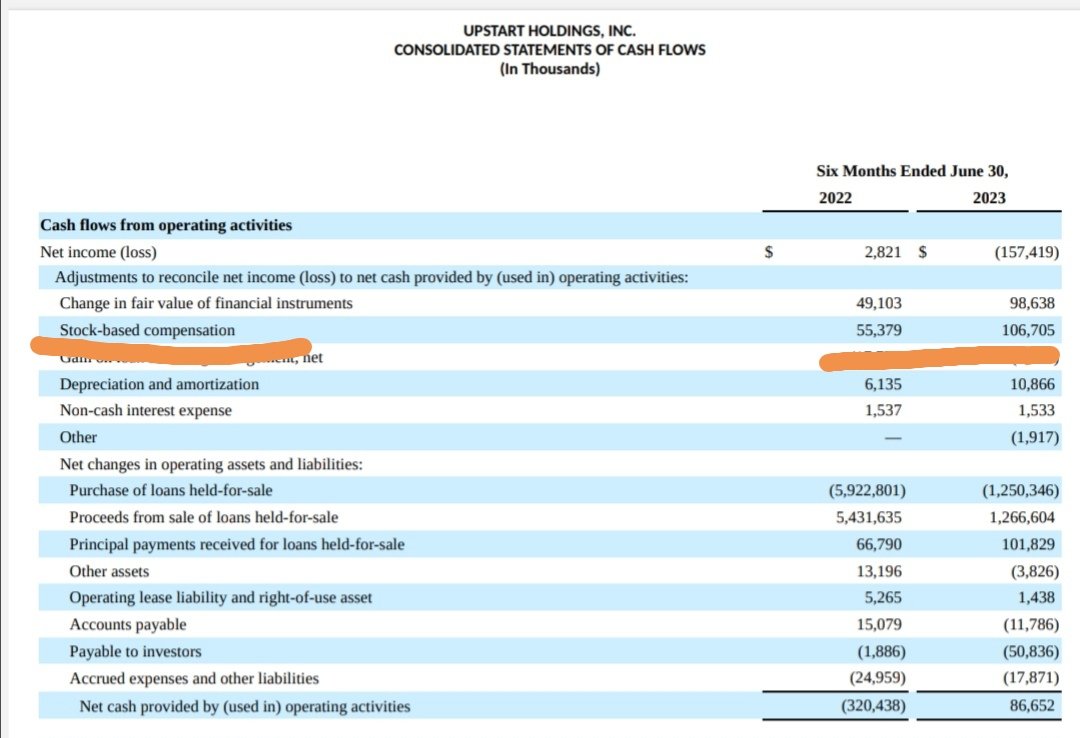Select value 49,103
1080x738 pixels.
pyautogui.click(x=878, y=303)
